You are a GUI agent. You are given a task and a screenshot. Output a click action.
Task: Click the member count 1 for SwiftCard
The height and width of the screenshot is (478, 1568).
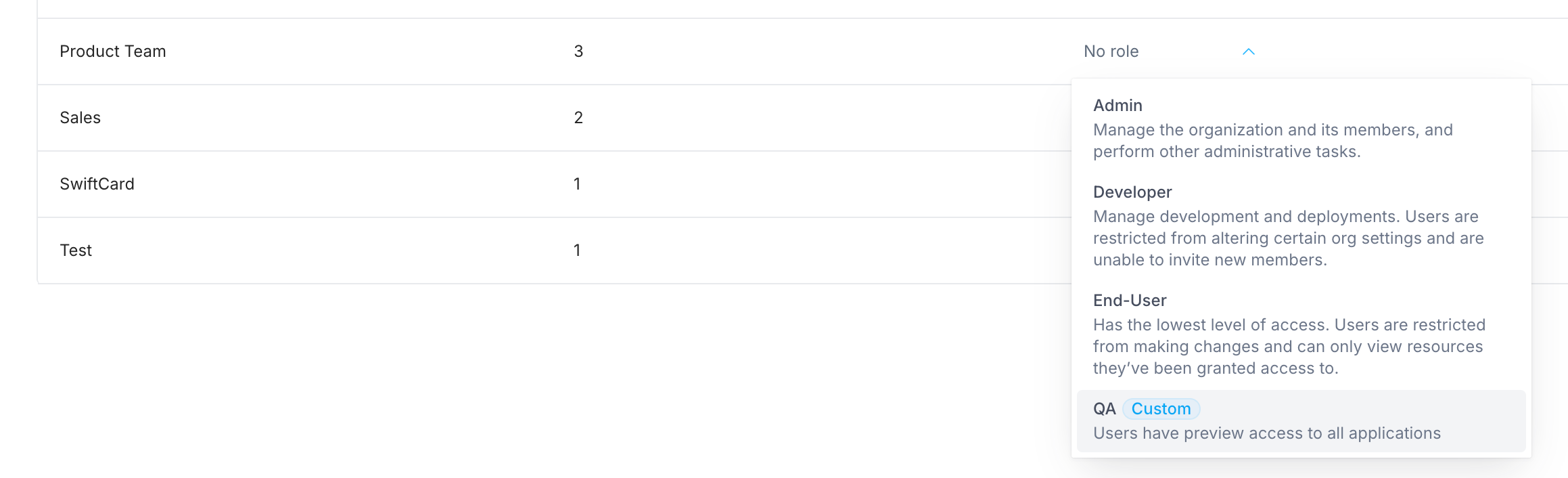tap(576, 183)
